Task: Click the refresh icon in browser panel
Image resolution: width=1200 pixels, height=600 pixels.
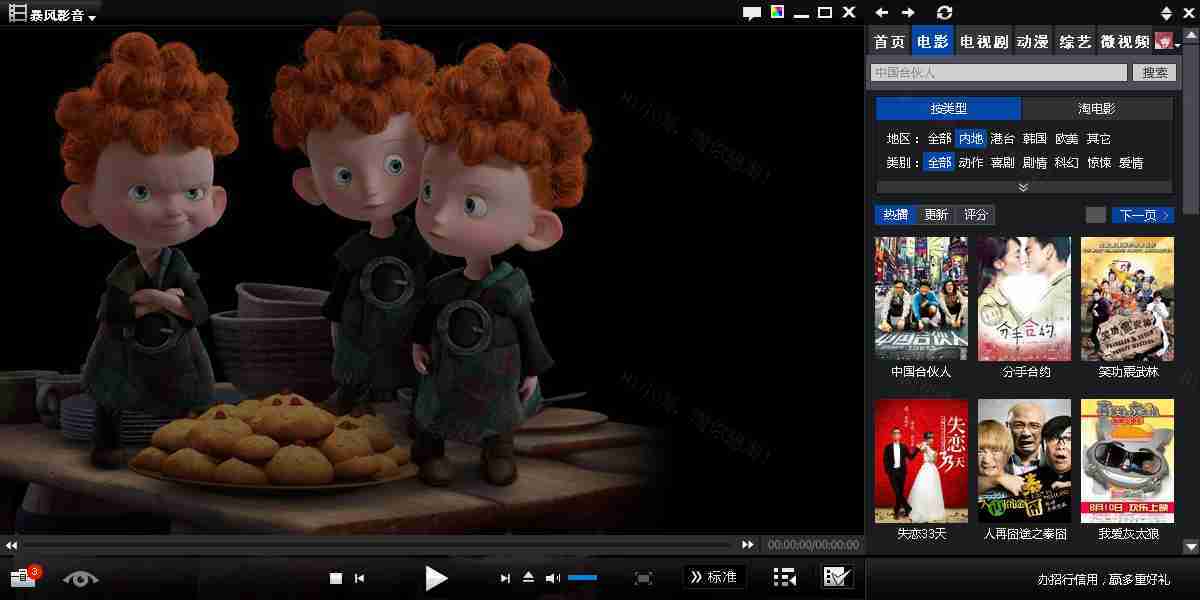Action: (x=944, y=12)
